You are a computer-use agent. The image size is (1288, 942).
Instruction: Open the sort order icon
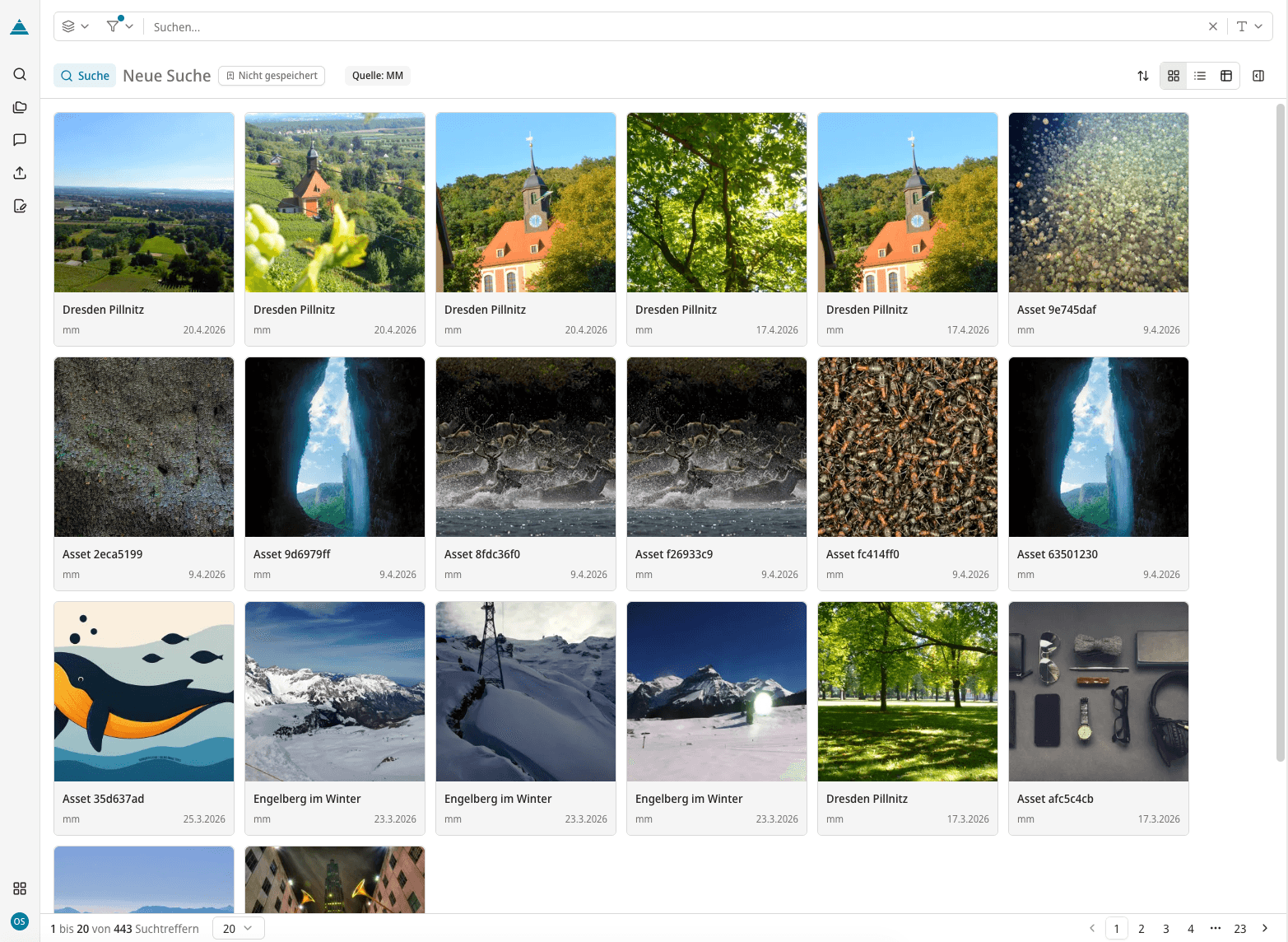1143,76
